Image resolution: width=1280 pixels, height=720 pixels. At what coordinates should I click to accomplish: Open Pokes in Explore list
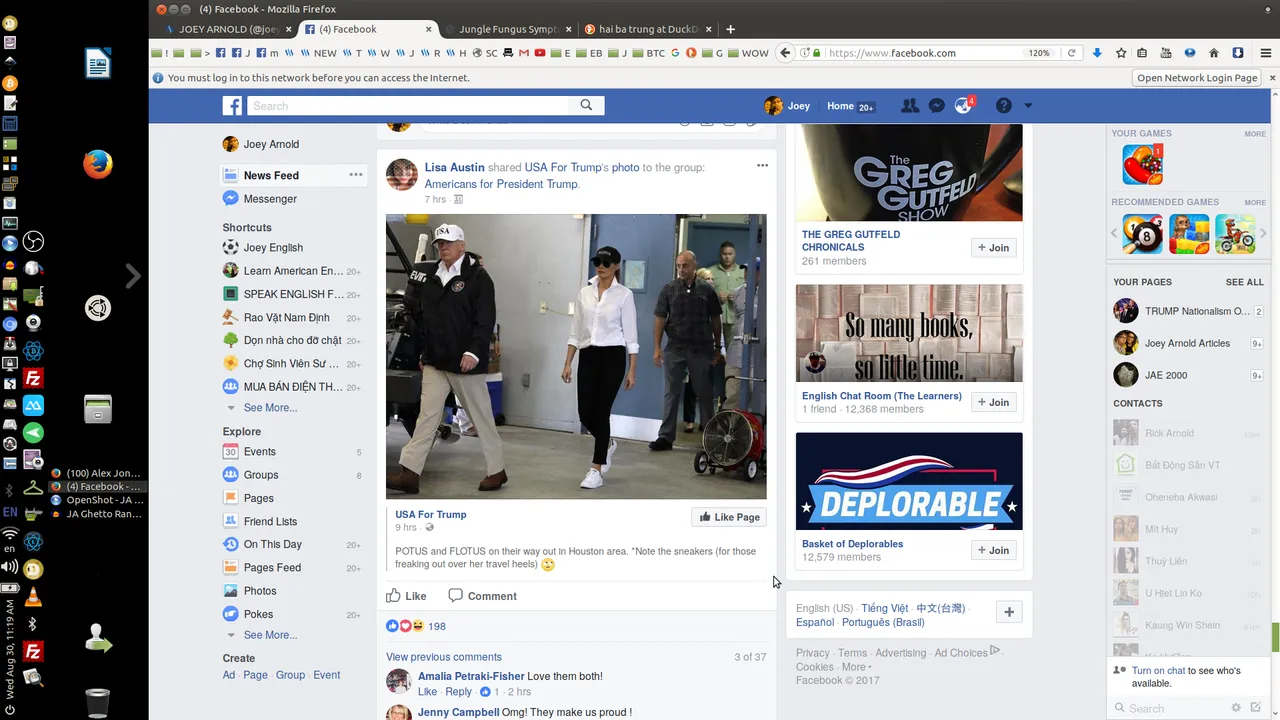tap(258, 614)
